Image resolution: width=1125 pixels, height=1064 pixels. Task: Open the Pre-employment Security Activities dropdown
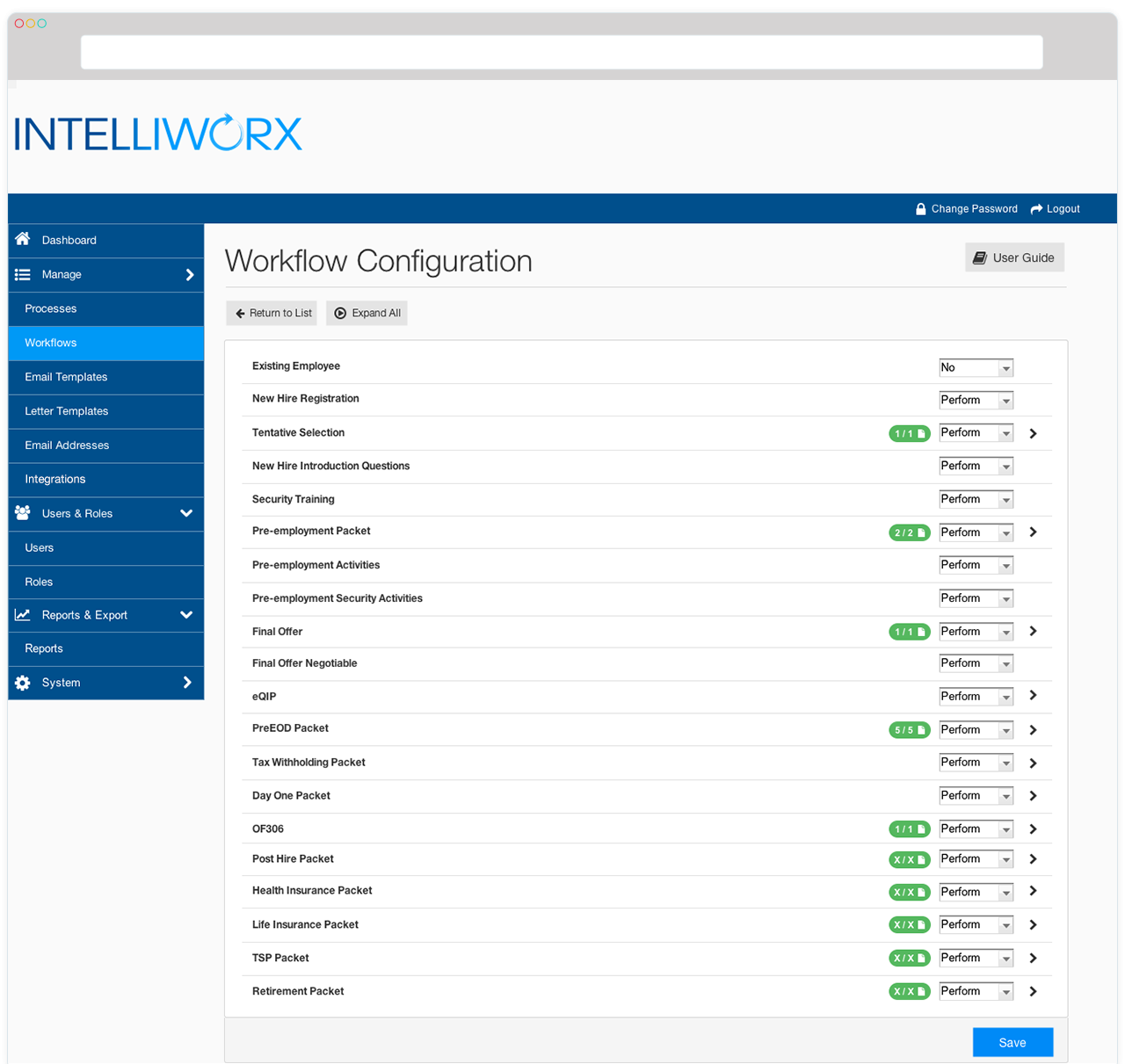click(x=976, y=598)
